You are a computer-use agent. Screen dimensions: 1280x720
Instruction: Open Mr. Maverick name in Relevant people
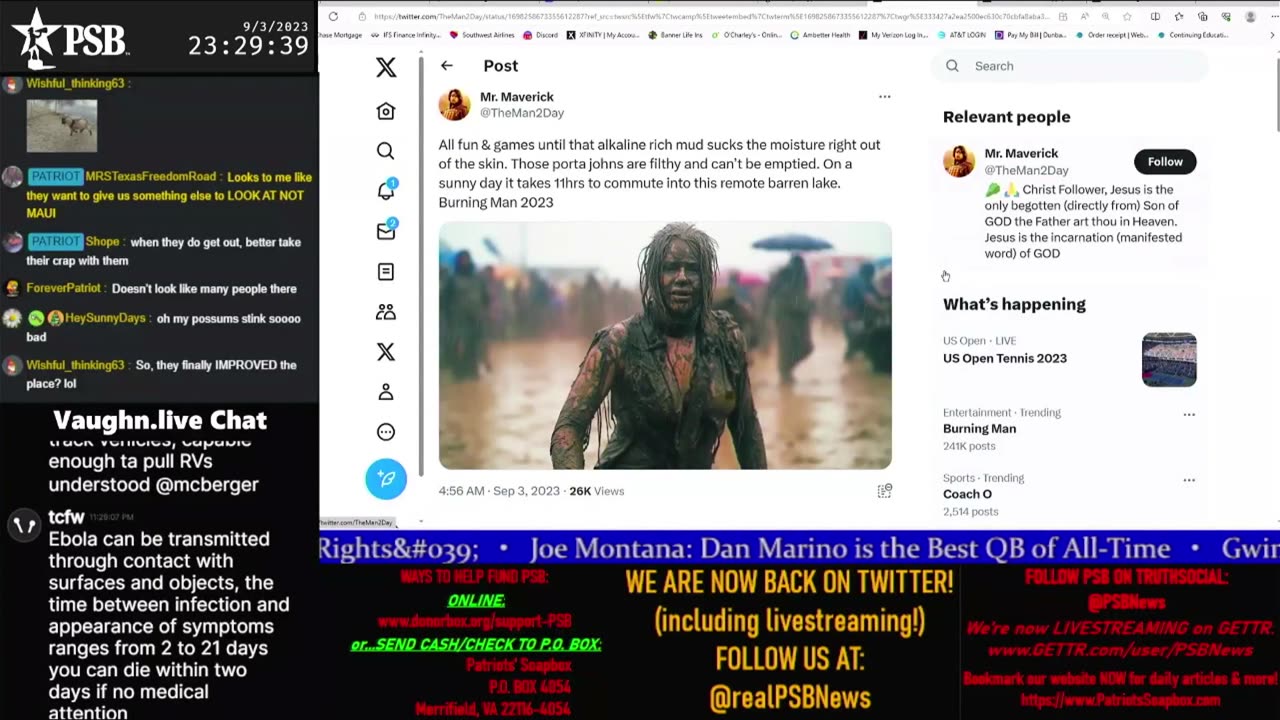[x=1021, y=153]
